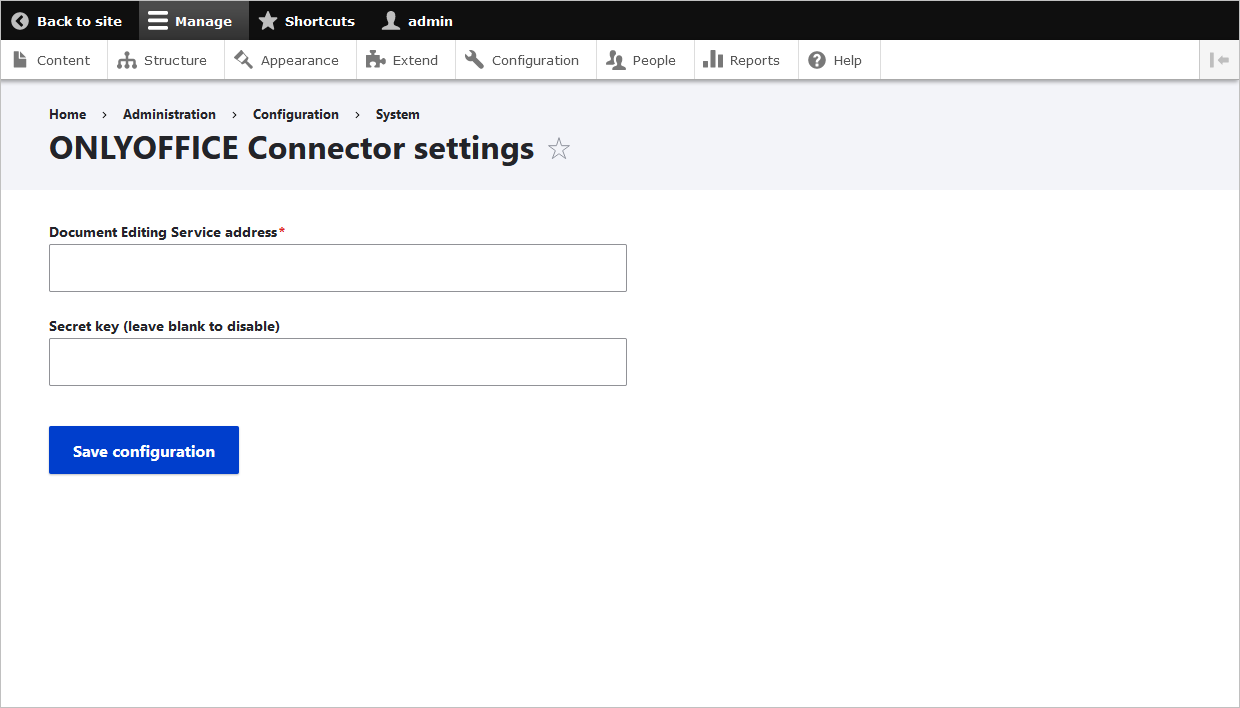Click the Save configuration button
This screenshot has height=708, width=1240.
(x=143, y=450)
